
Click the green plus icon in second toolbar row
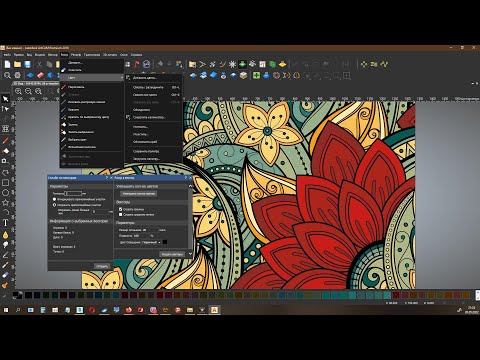click(x=256, y=75)
